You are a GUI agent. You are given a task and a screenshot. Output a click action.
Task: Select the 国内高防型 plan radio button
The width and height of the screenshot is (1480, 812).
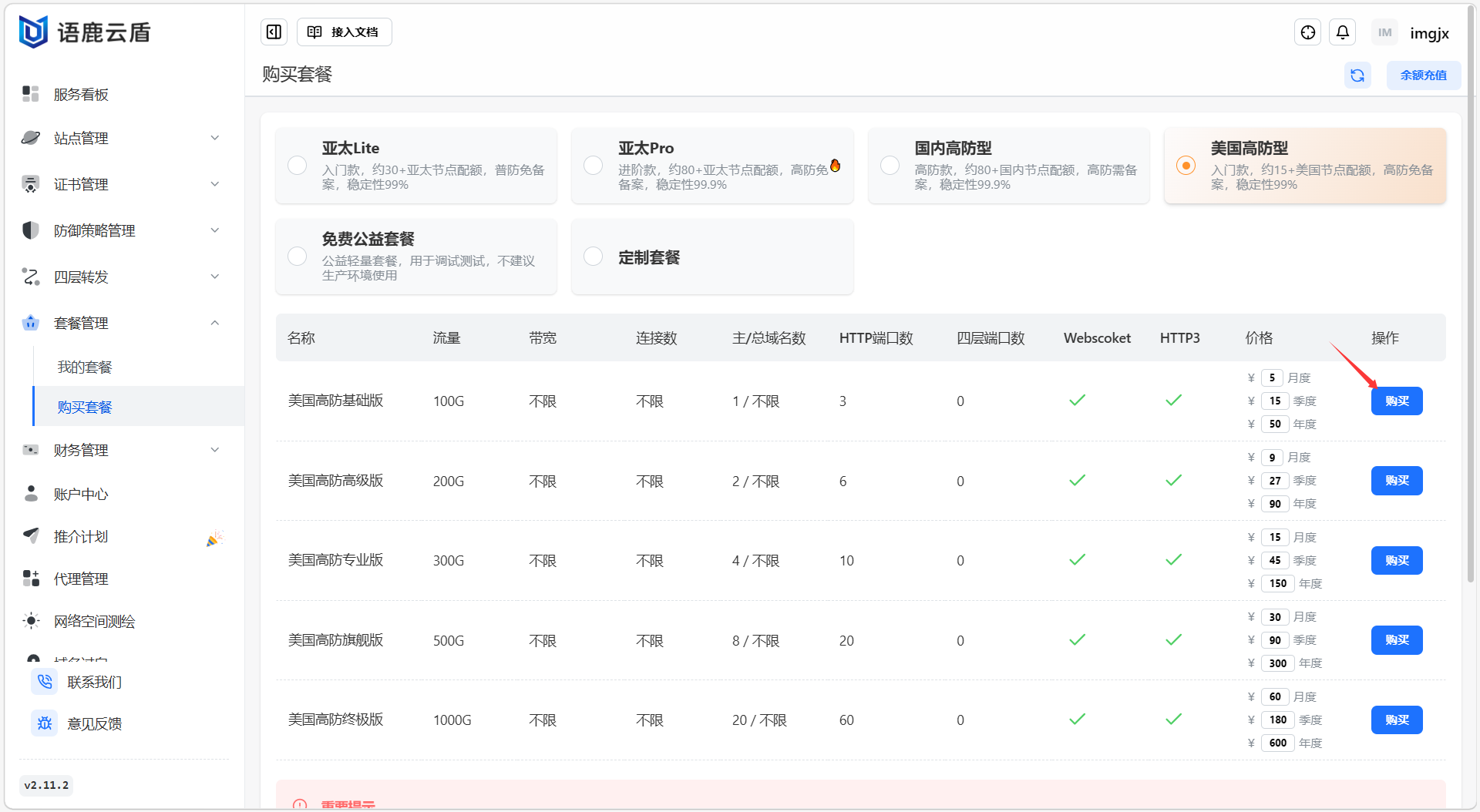click(x=890, y=166)
